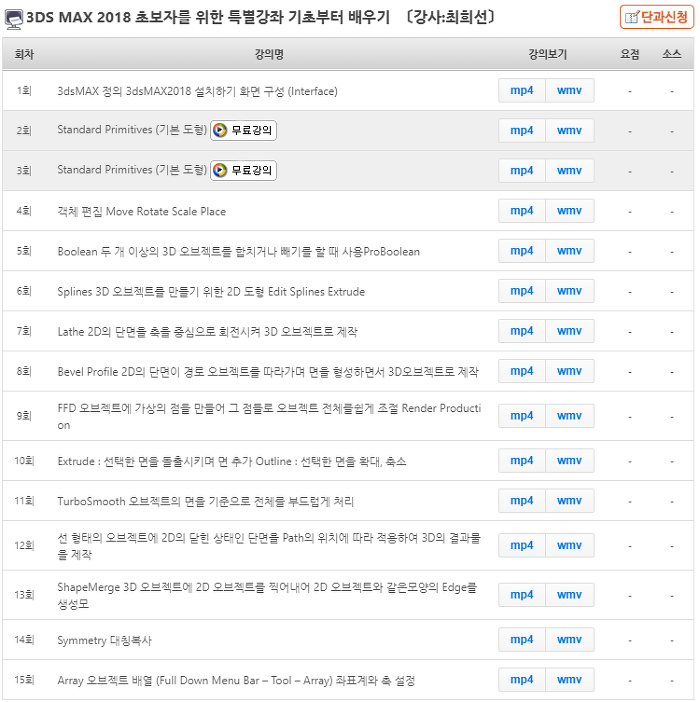The image size is (700, 702).
Task: Open mp4 for lesson 1회
Action: (x=522, y=90)
